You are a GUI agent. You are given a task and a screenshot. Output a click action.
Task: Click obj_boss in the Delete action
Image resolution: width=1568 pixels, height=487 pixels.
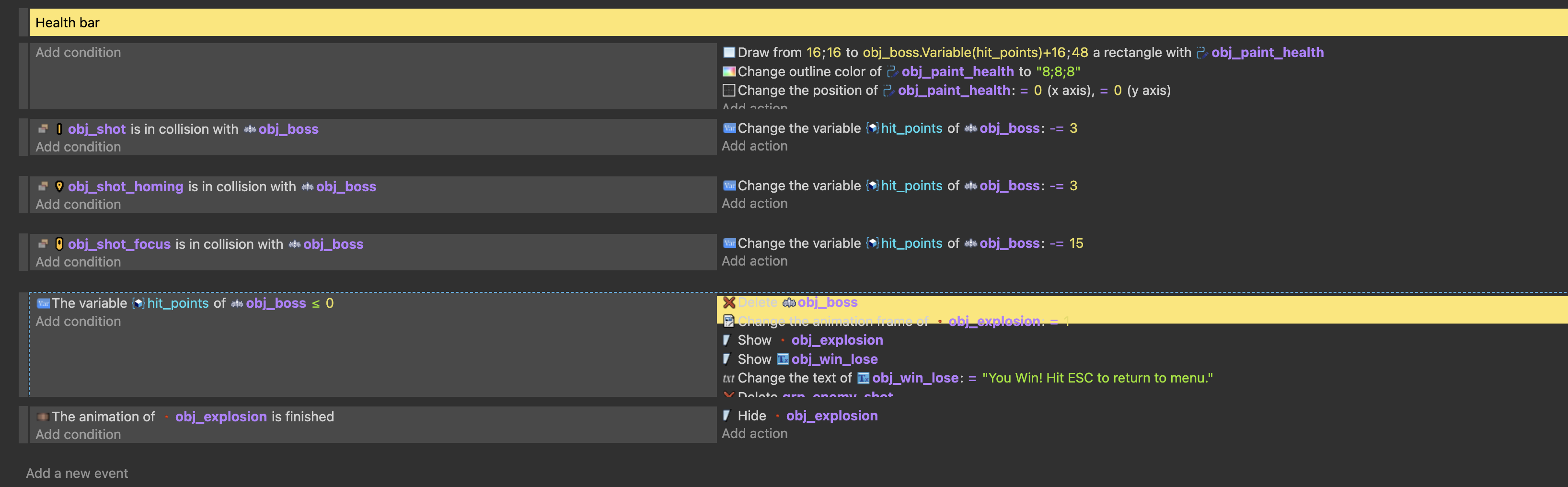pyautogui.click(x=827, y=302)
